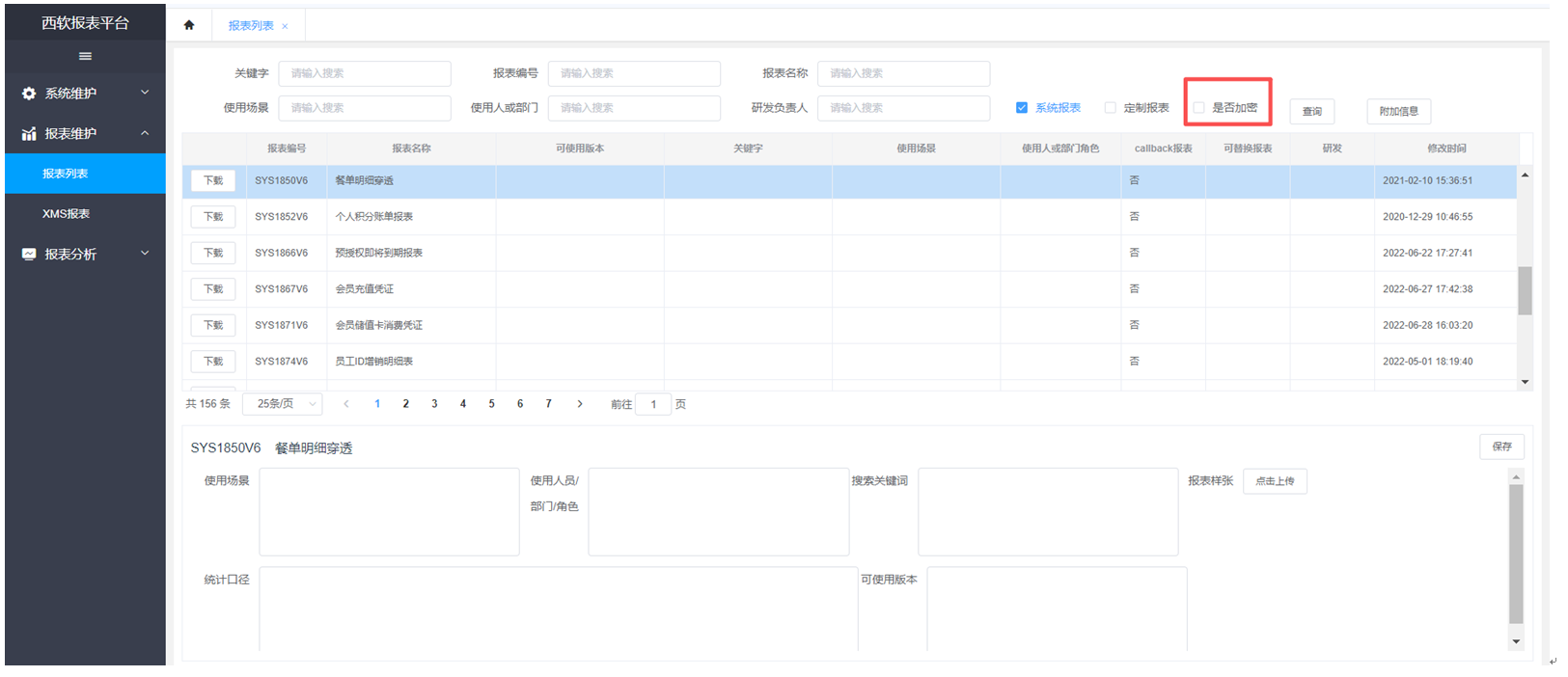The height and width of the screenshot is (677, 1568).
Task: Click previous page arrow in pagination
Action: pos(346,404)
